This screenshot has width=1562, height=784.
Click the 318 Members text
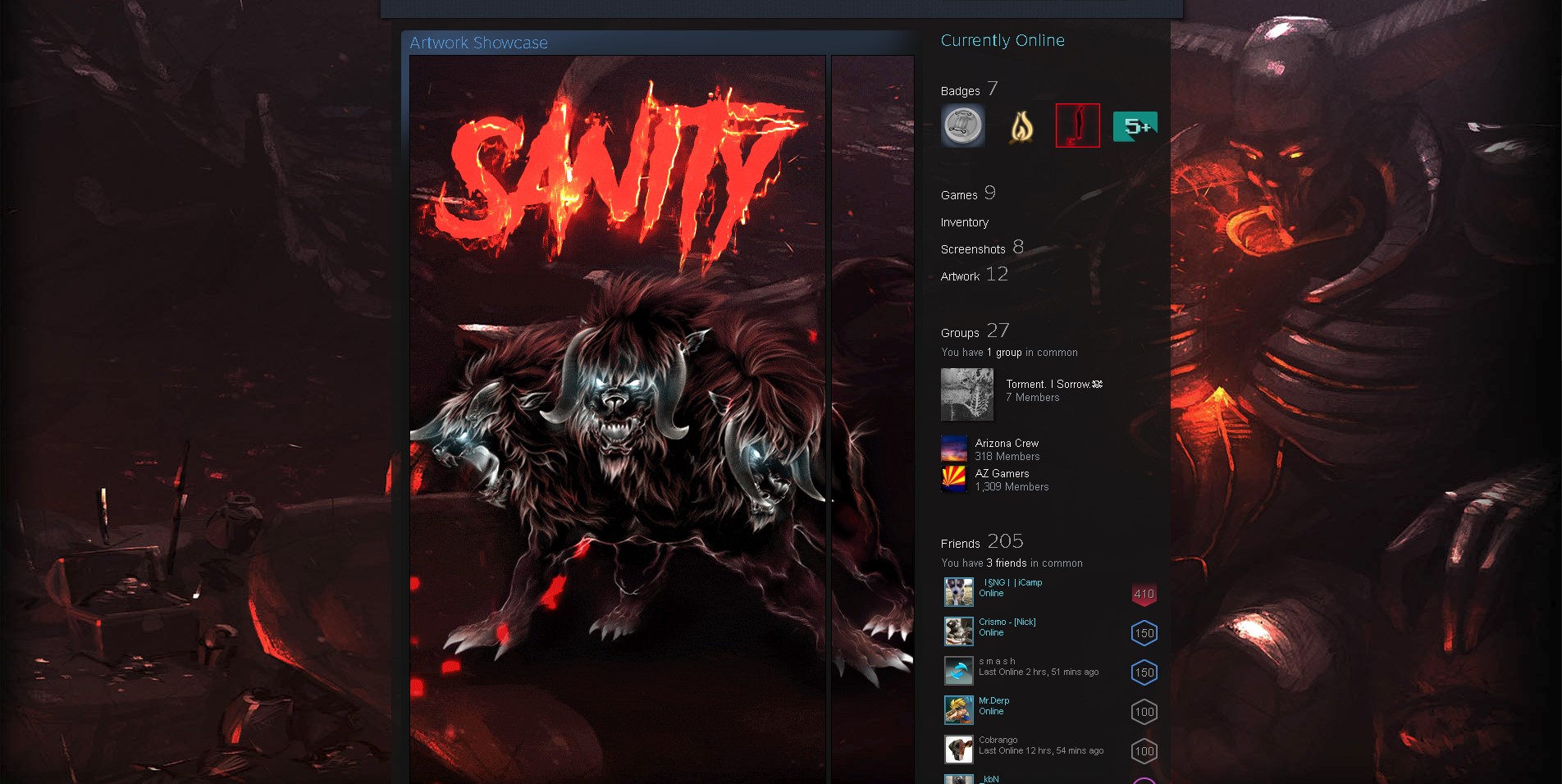[x=1007, y=457]
